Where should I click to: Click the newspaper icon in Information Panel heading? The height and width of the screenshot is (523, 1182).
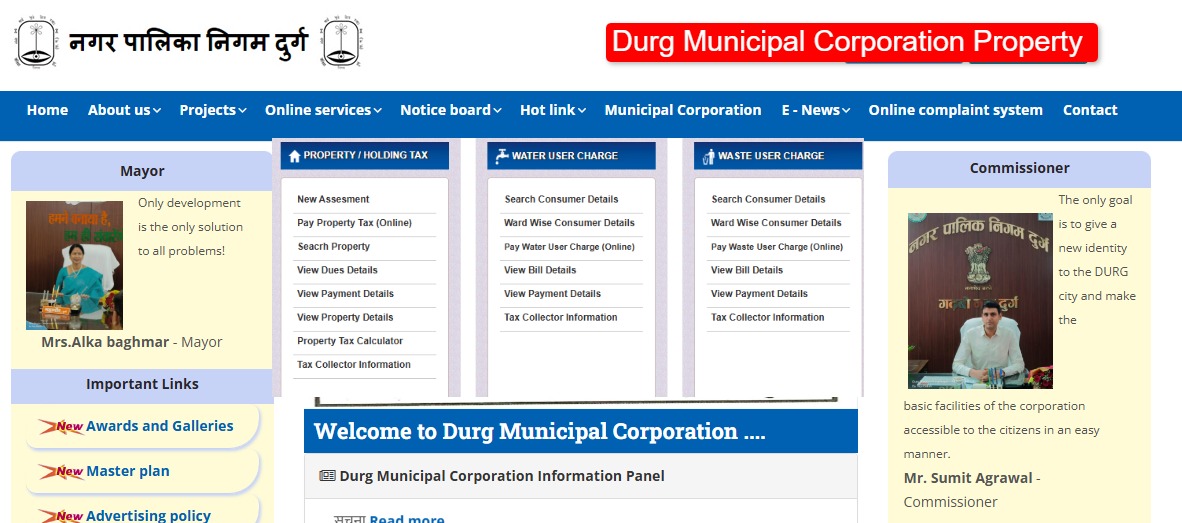(x=327, y=476)
